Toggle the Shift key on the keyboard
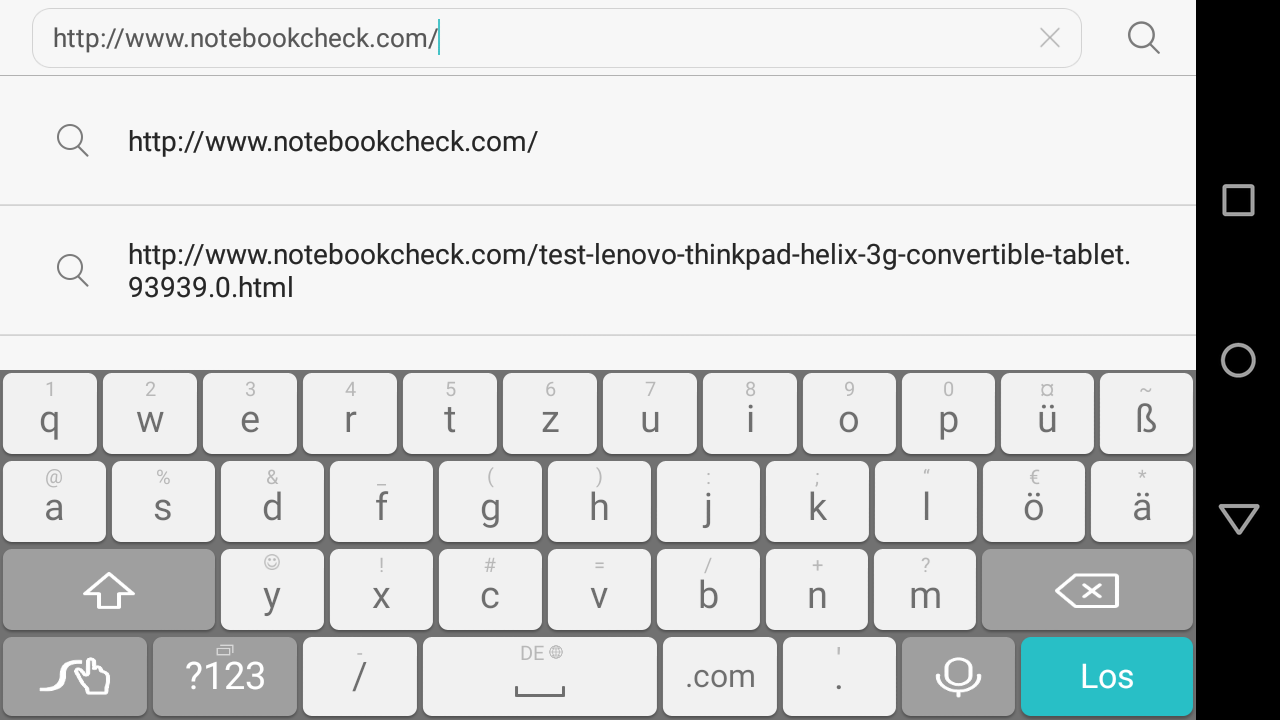Image resolution: width=1280 pixels, height=720 pixels. 108,590
